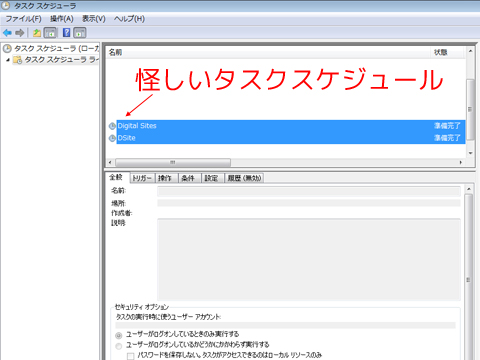This screenshot has width=480, height=360.
Task: Switch to the トリガー tab
Action: pyautogui.click(x=142, y=178)
